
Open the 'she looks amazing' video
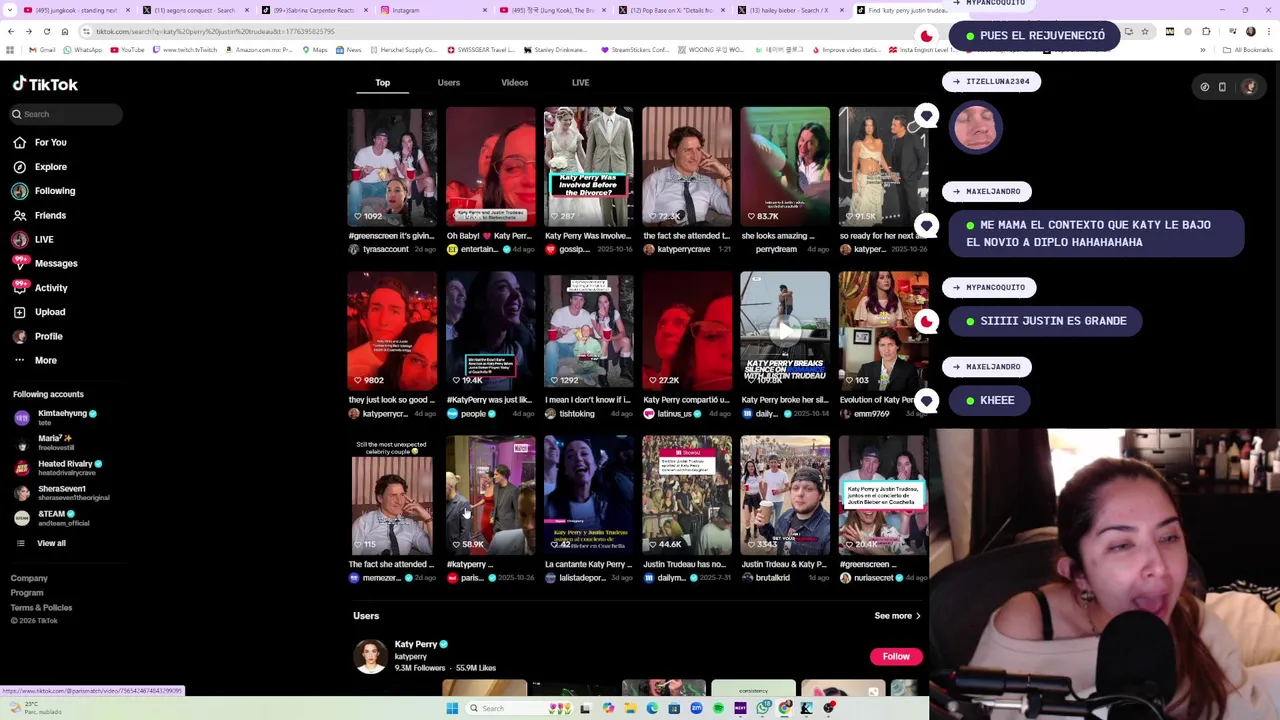click(x=785, y=166)
